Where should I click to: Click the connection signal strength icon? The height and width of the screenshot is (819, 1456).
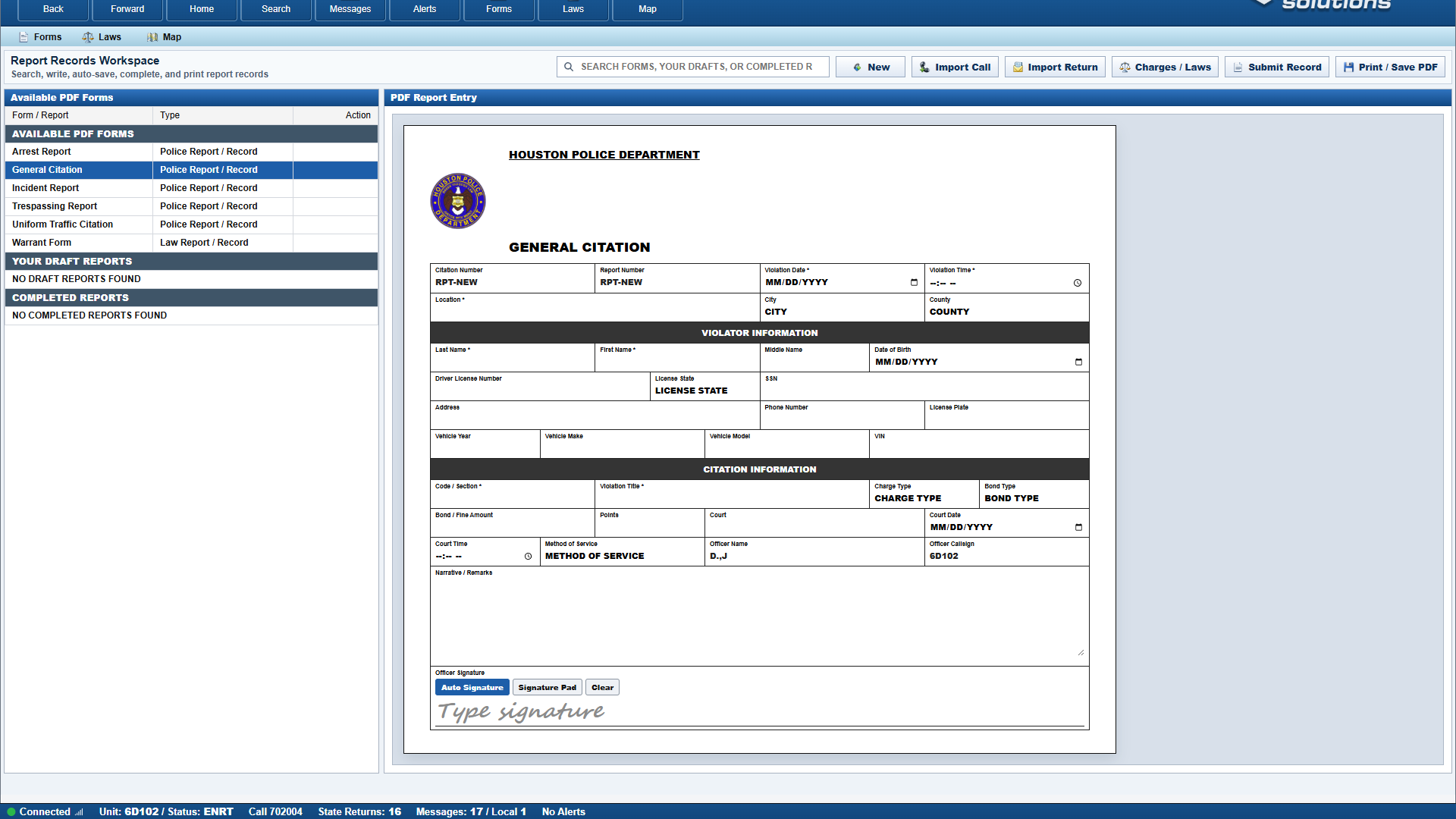[80, 811]
